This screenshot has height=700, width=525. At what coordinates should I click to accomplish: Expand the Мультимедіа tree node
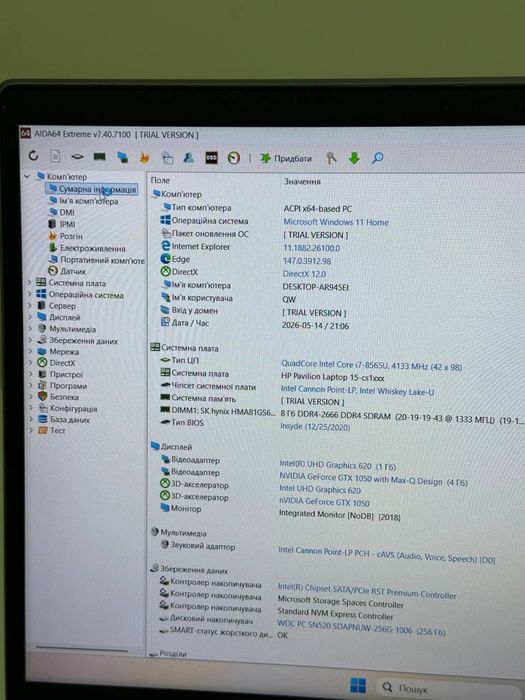[x=30, y=329]
